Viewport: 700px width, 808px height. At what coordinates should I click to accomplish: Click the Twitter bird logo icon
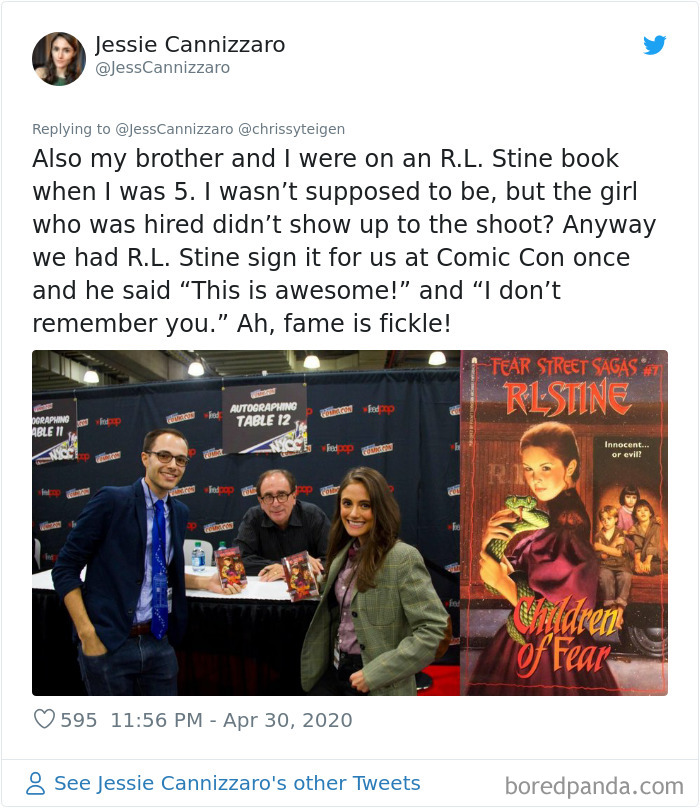tap(655, 45)
